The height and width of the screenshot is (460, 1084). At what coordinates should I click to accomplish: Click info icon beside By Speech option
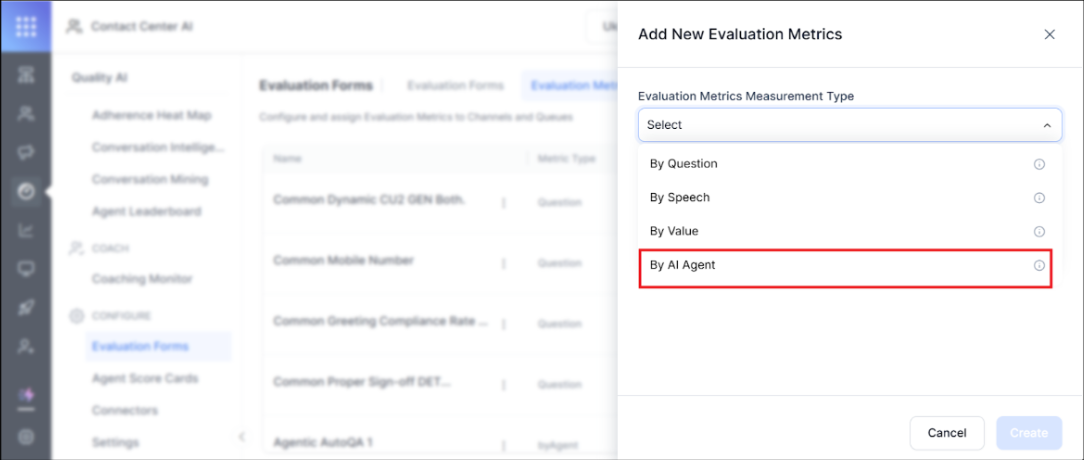coord(1039,198)
